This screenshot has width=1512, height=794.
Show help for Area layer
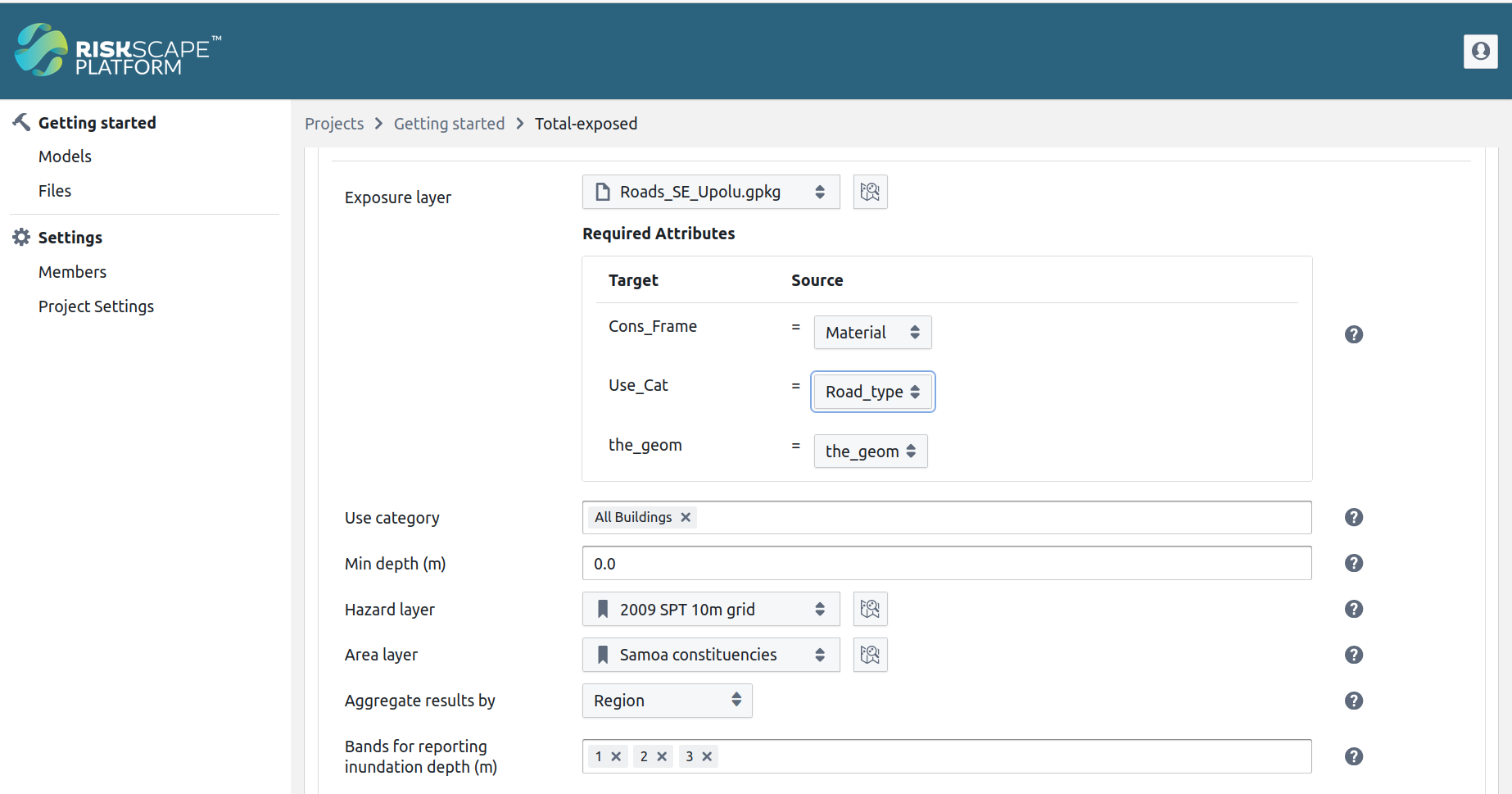tap(1354, 655)
